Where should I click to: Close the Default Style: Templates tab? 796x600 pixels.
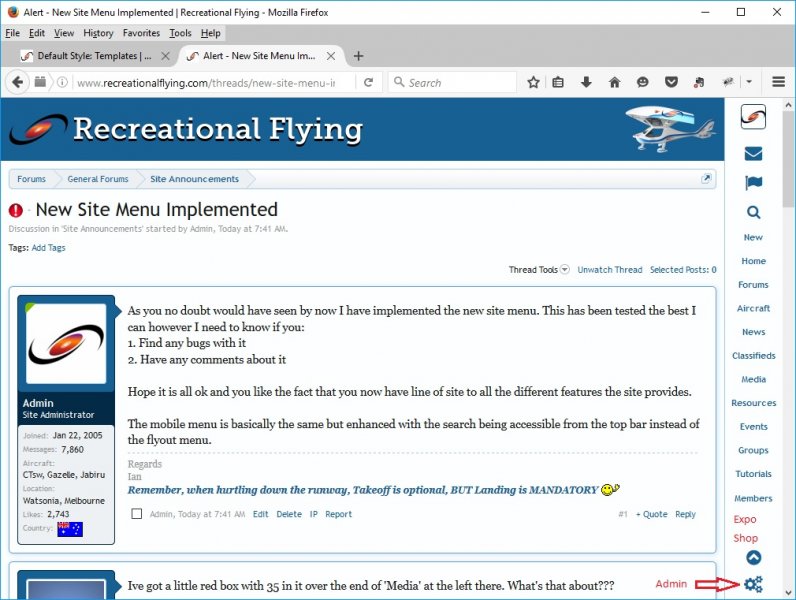pyautogui.click(x=165, y=56)
